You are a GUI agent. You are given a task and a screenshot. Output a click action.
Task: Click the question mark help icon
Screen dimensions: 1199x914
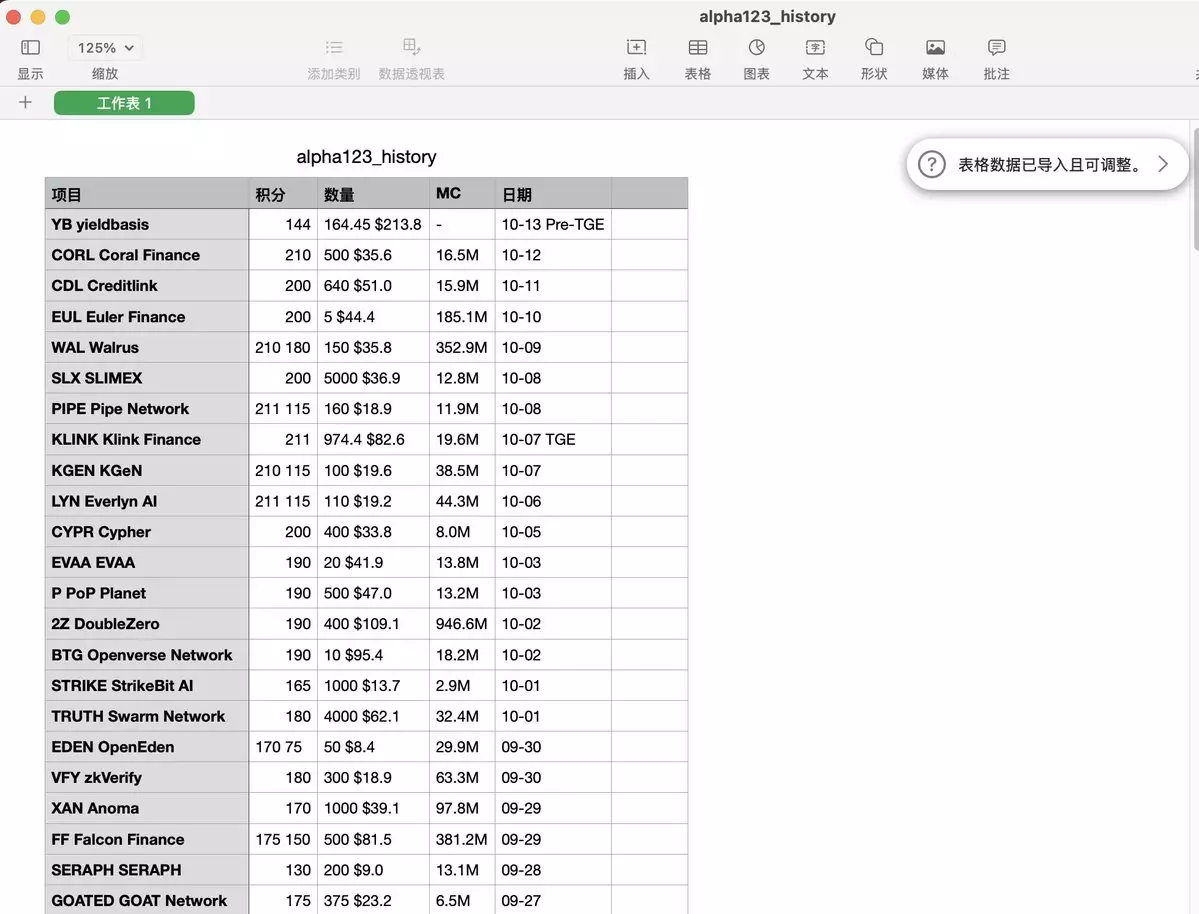[x=931, y=164]
